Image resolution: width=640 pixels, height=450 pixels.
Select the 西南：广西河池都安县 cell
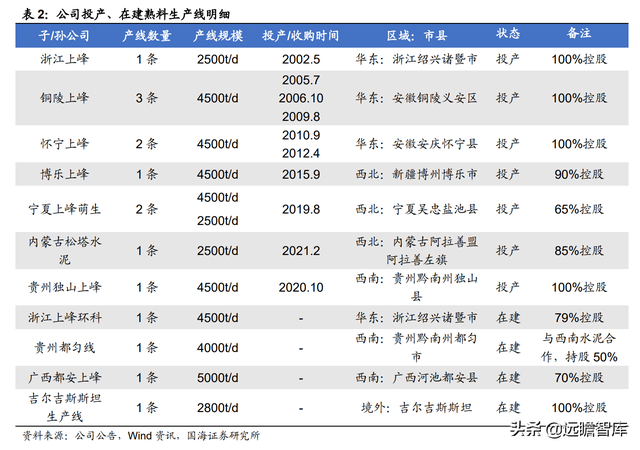coord(416,377)
